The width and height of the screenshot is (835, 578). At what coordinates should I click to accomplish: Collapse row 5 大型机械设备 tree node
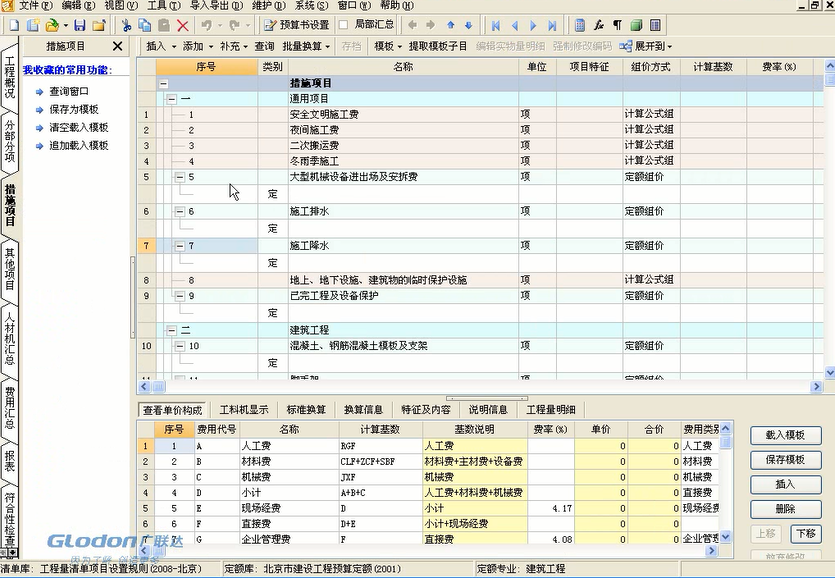180,177
